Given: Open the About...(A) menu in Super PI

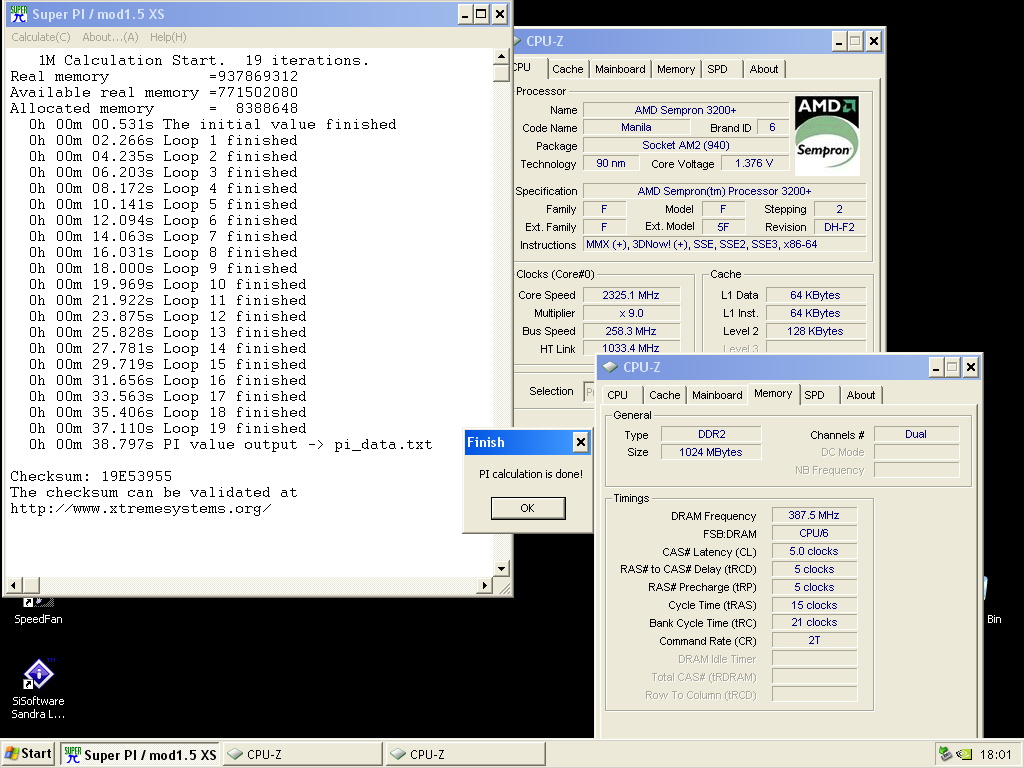Looking at the screenshot, I should tap(110, 37).
